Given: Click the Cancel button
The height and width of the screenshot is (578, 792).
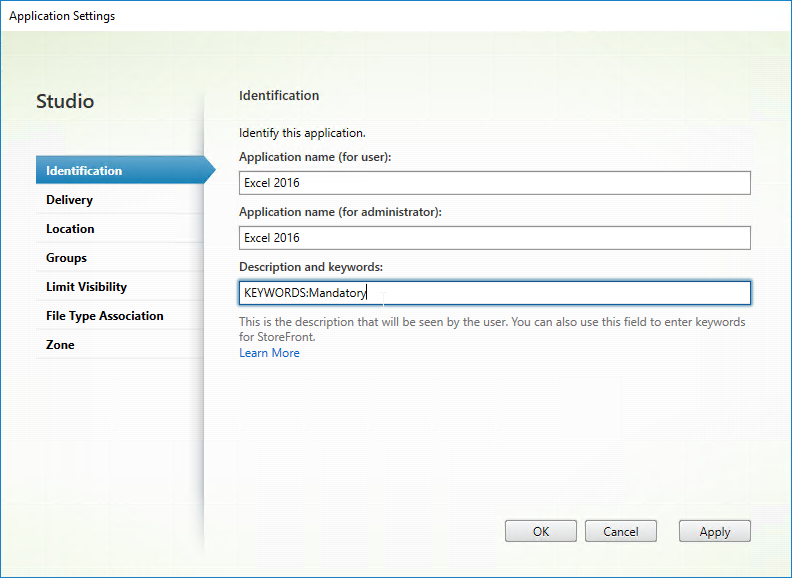Looking at the screenshot, I should point(621,531).
